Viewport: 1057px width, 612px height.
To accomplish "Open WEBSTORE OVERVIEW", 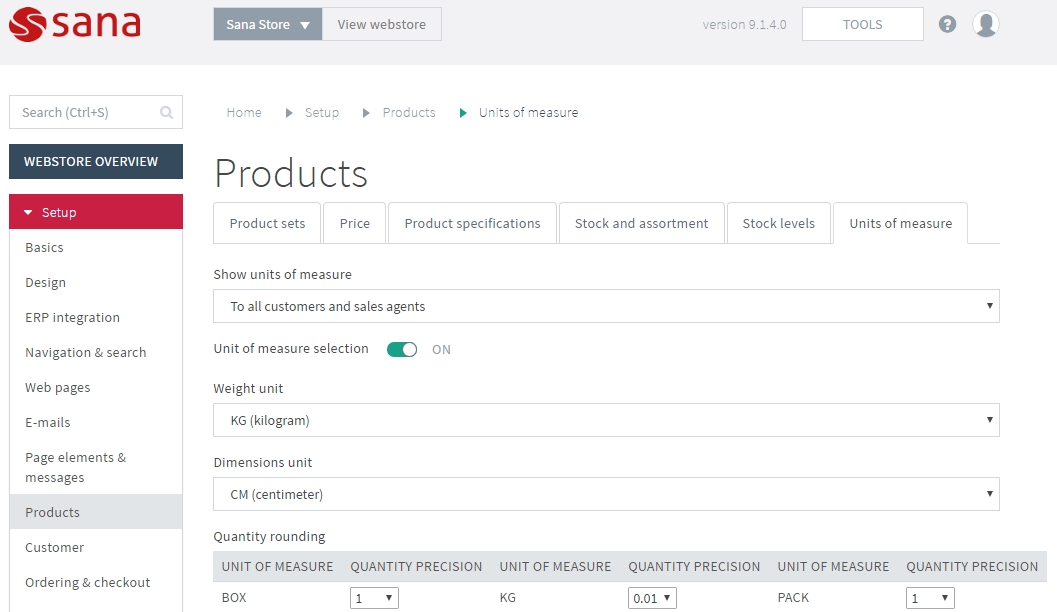I will pyautogui.click(x=96, y=161).
